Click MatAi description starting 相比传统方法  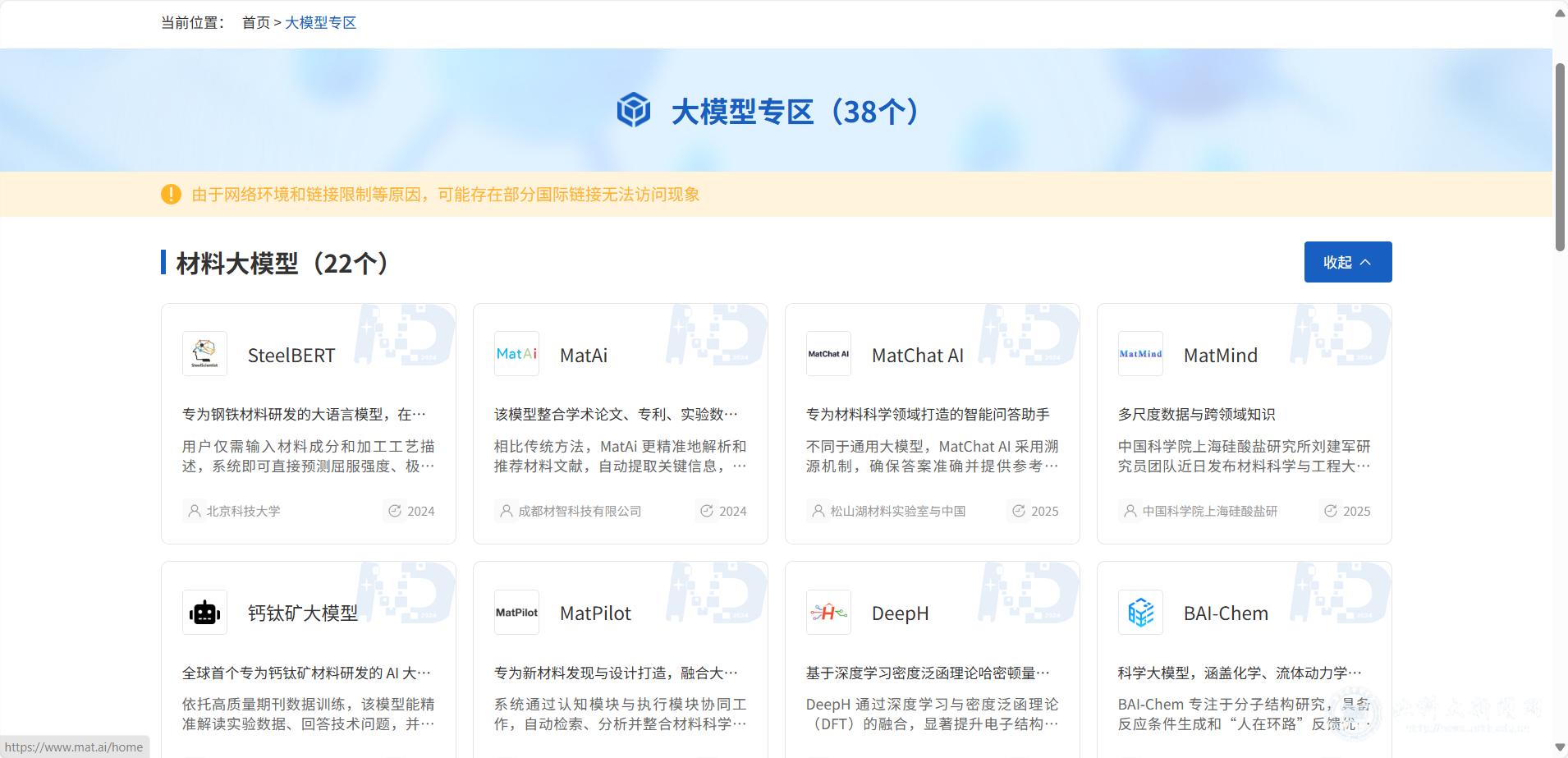(620, 457)
